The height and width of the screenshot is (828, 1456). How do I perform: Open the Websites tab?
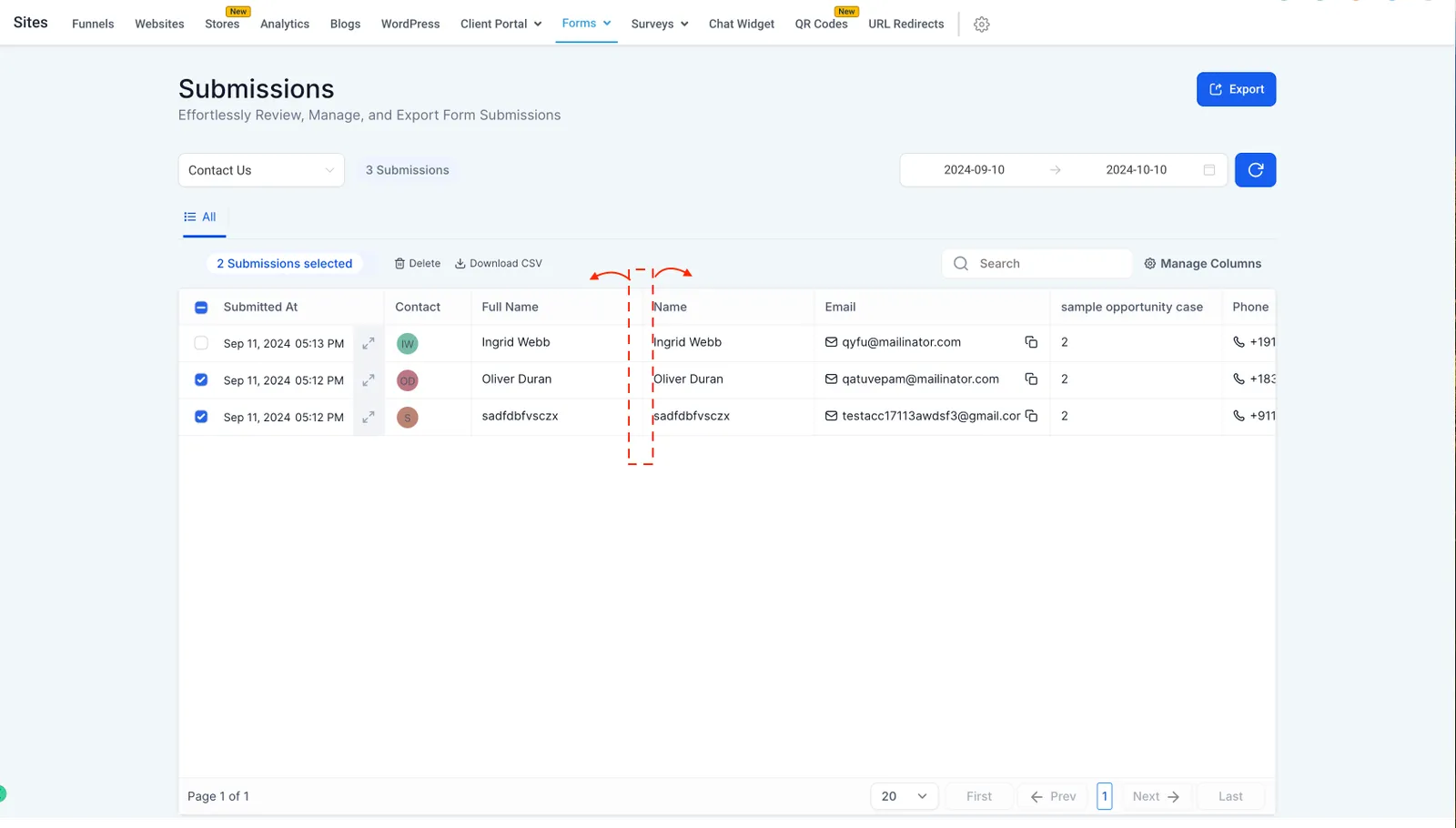[159, 24]
